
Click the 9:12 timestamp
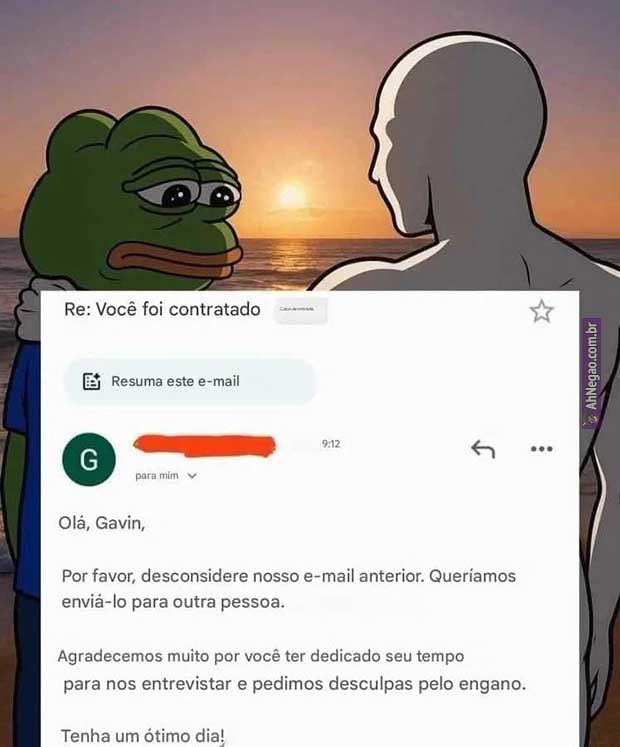coord(331,444)
